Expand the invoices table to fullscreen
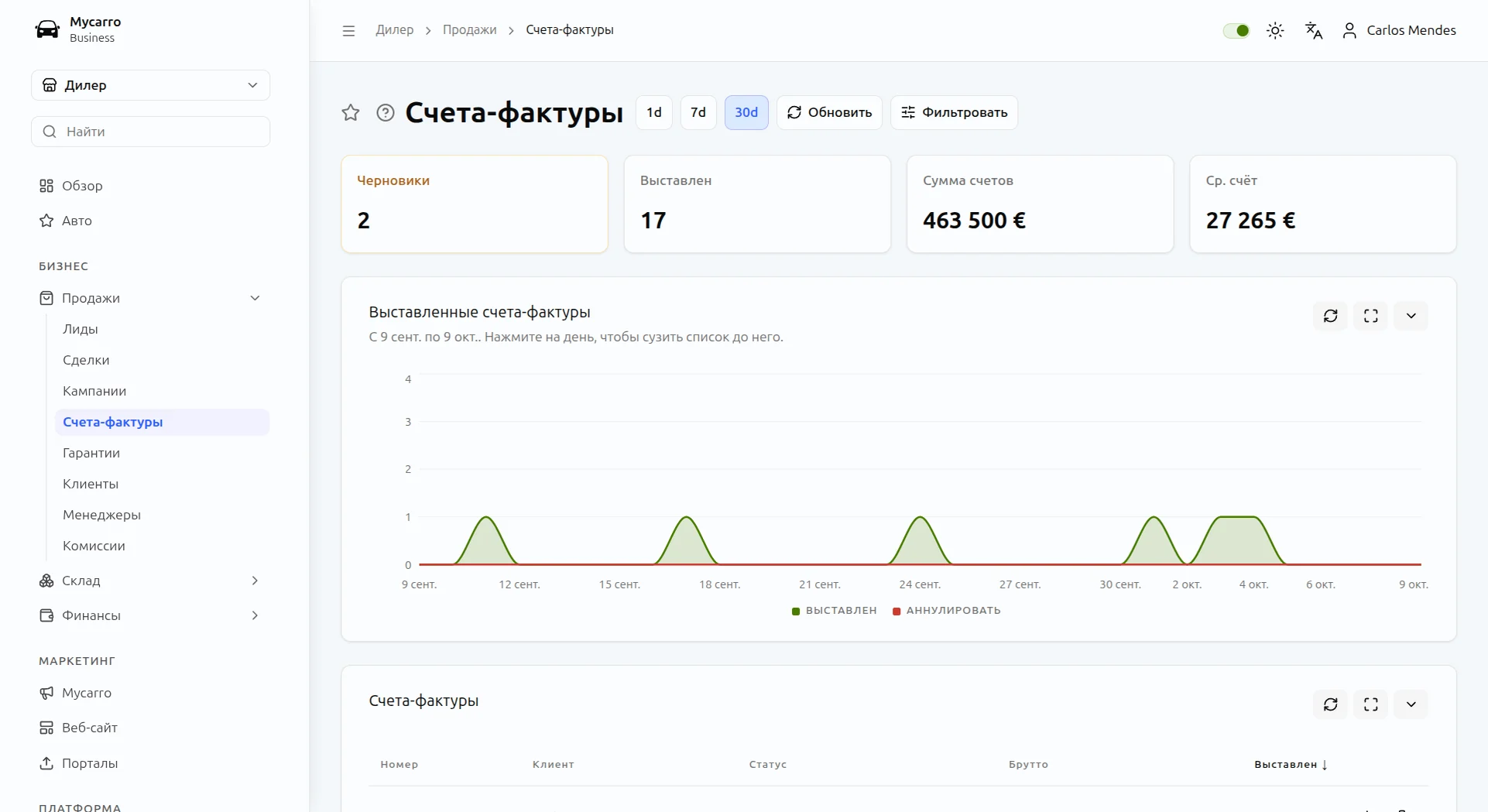The image size is (1488, 812). [1371, 704]
